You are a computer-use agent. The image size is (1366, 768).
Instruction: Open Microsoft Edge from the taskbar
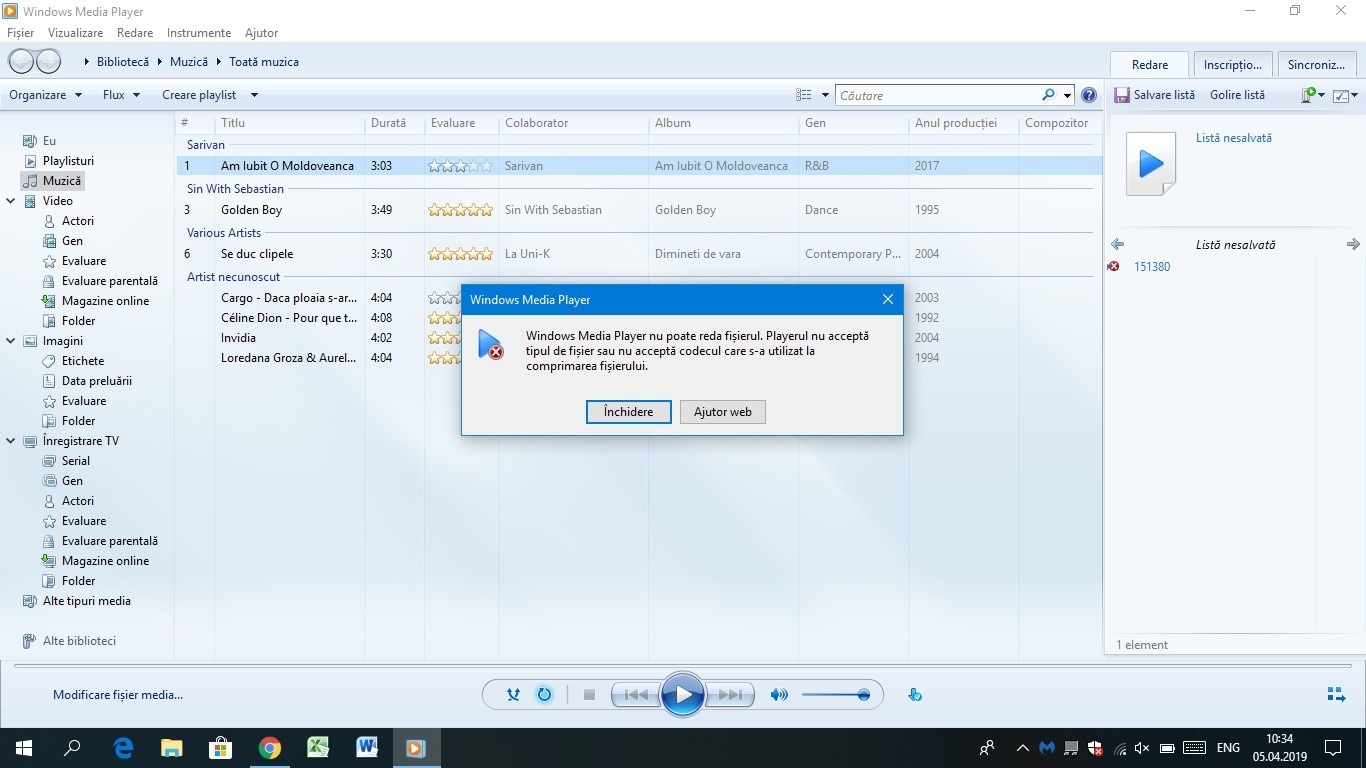point(123,747)
